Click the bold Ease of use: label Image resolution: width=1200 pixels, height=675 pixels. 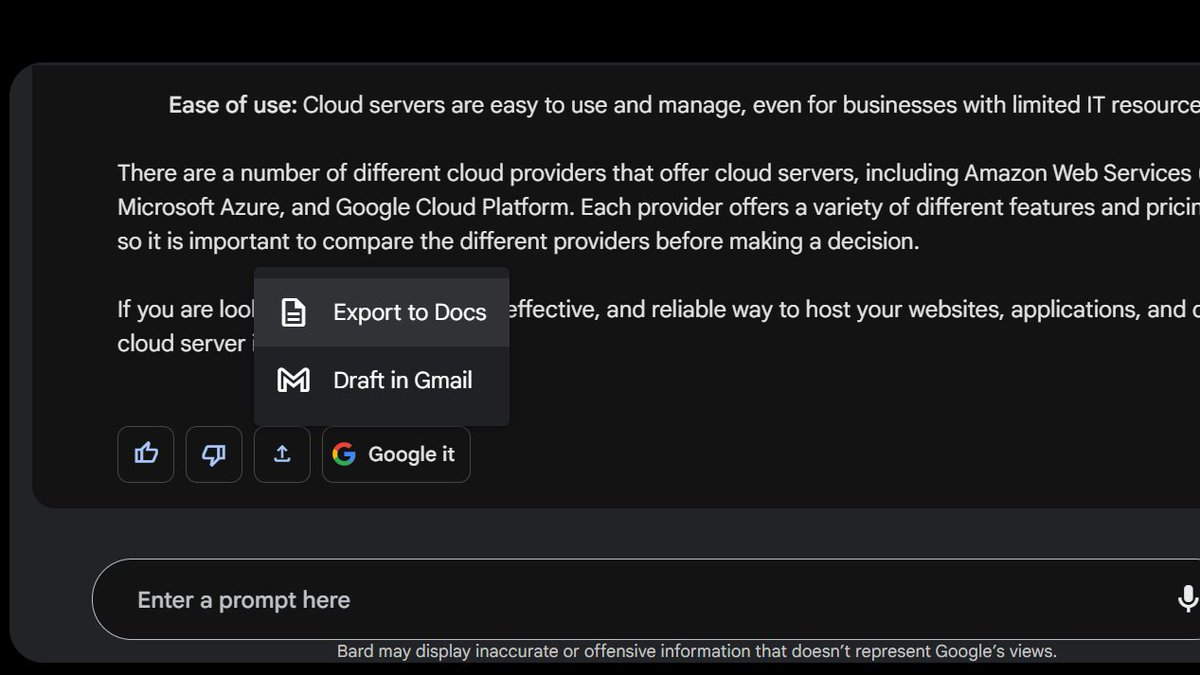233,105
